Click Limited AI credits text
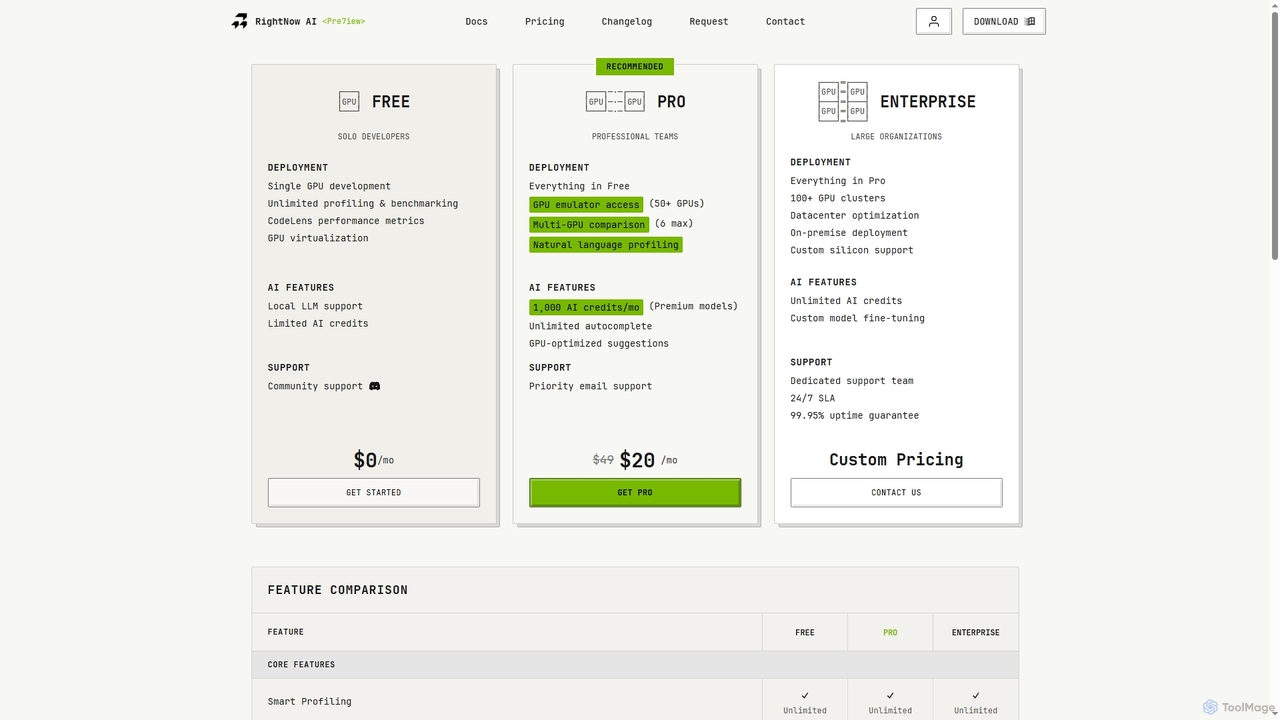This screenshot has width=1280, height=720. [318, 323]
